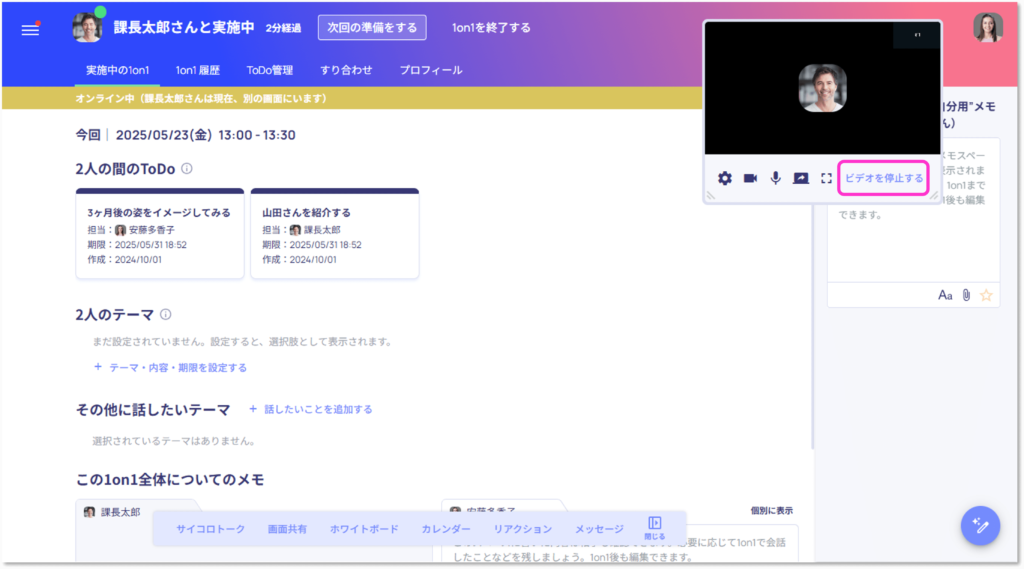Open my profile avatar at top right
Image resolution: width=1024 pixels, height=569 pixels.
988,27
